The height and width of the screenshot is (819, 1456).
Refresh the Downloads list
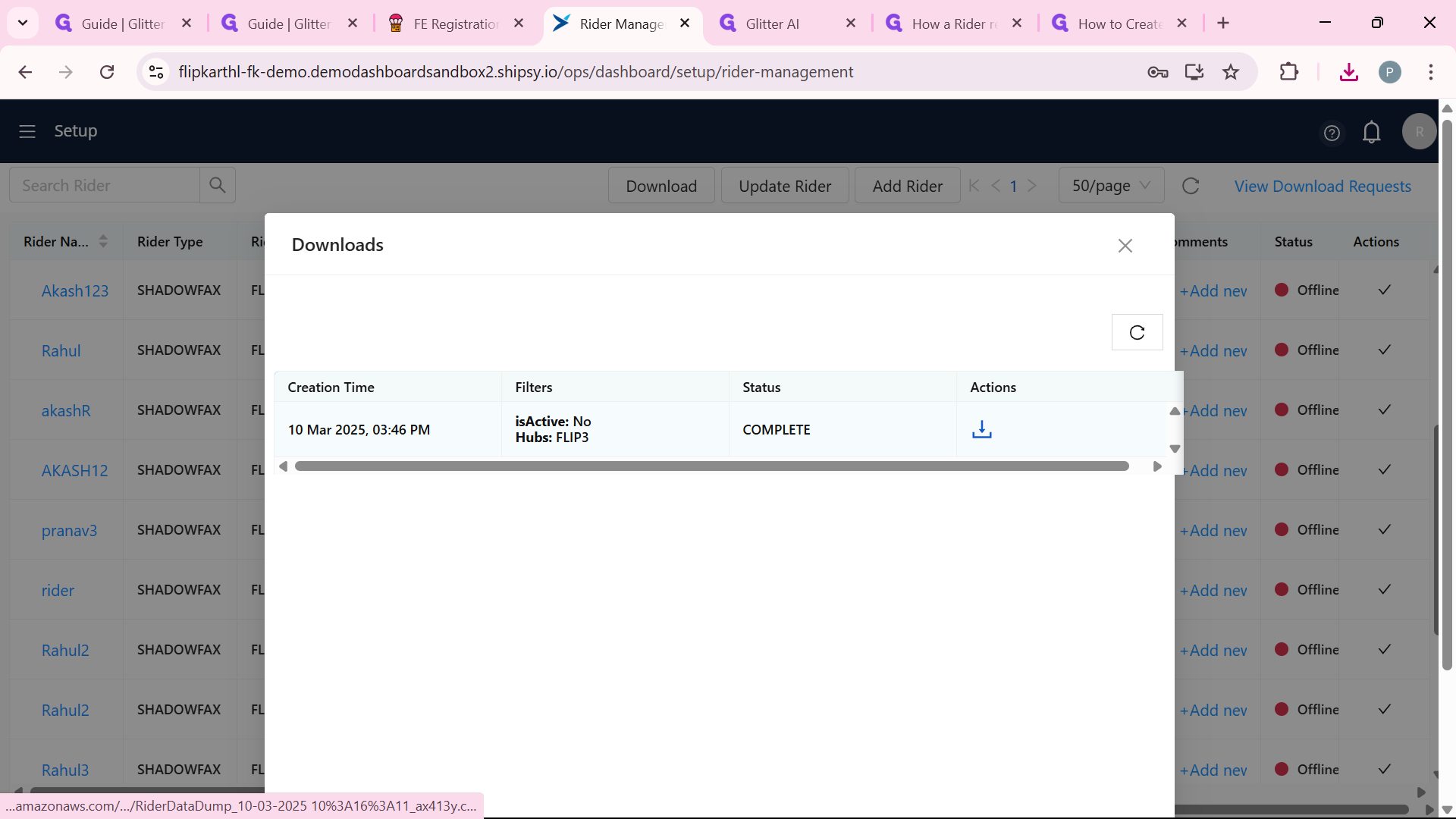[x=1137, y=332]
